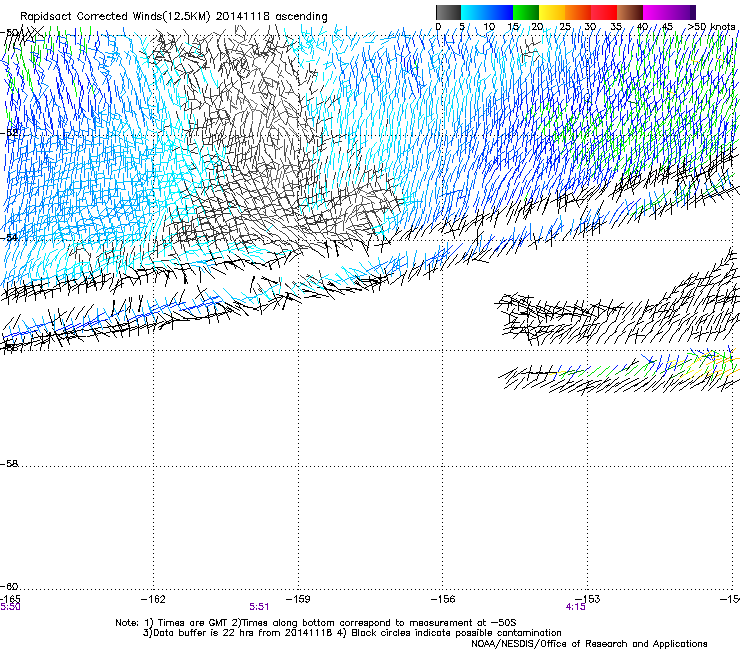
Task: Click the 'NOAA/NESDIS/Office of Research and Applications' credit
Action: 589,643
